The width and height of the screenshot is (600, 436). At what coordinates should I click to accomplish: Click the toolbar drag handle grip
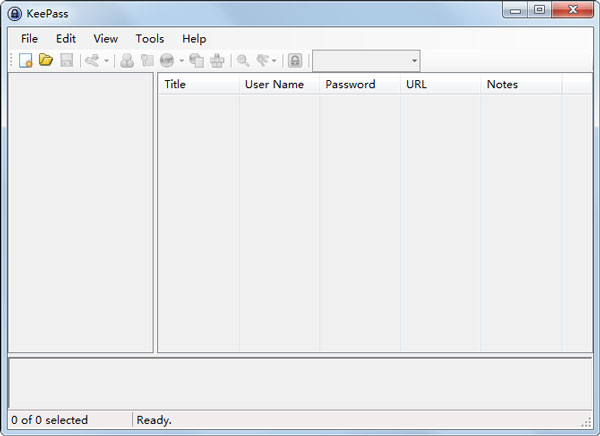(11, 60)
